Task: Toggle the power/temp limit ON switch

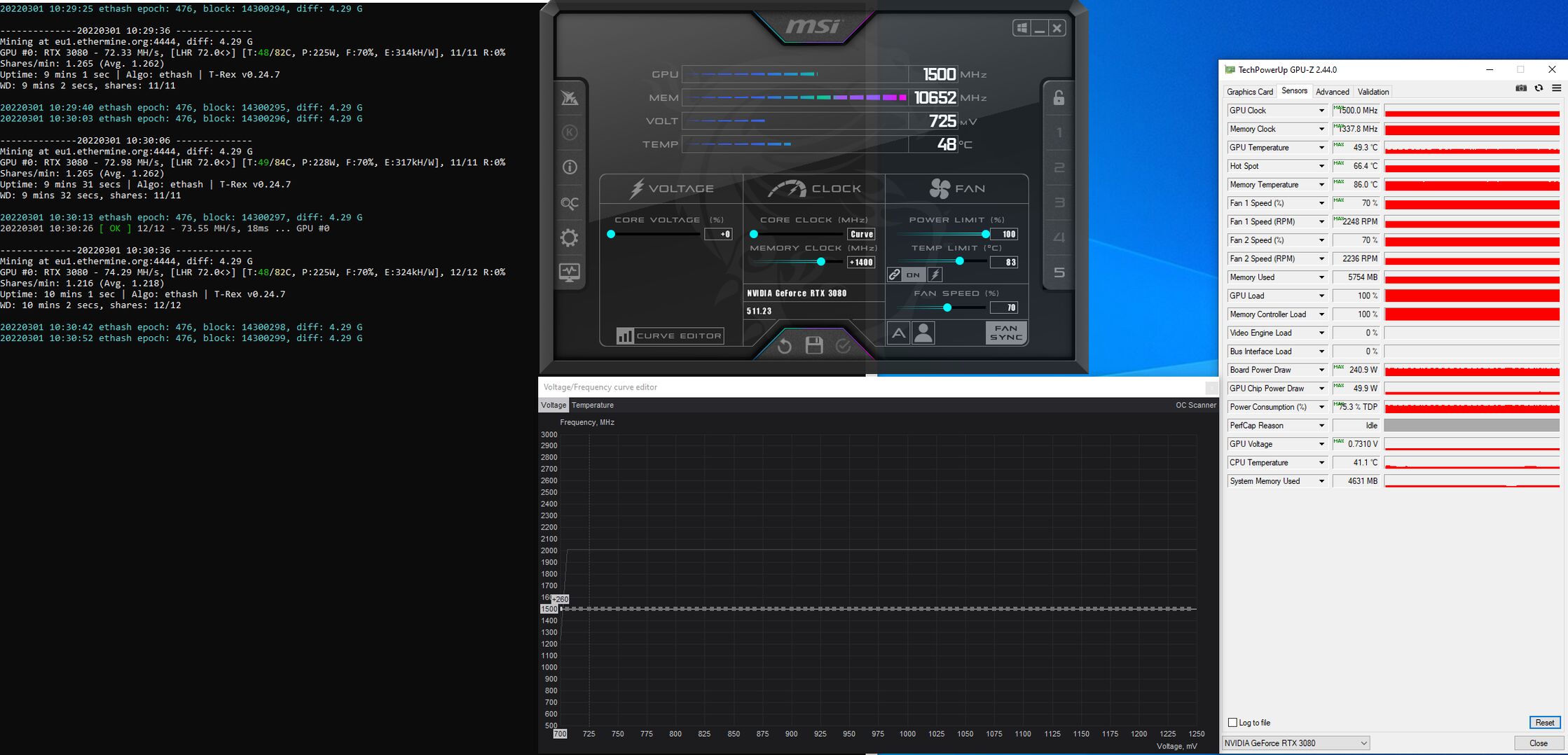Action: click(913, 275)
